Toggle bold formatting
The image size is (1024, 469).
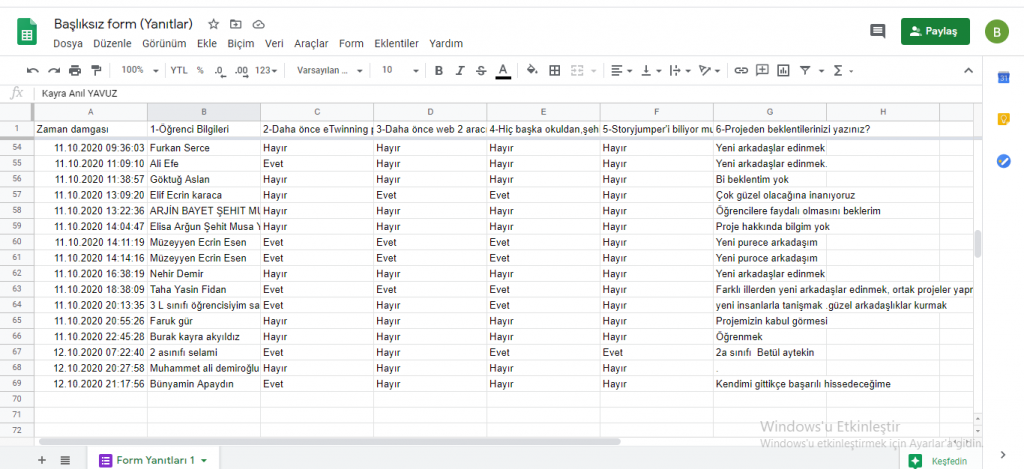click(438, 70)
